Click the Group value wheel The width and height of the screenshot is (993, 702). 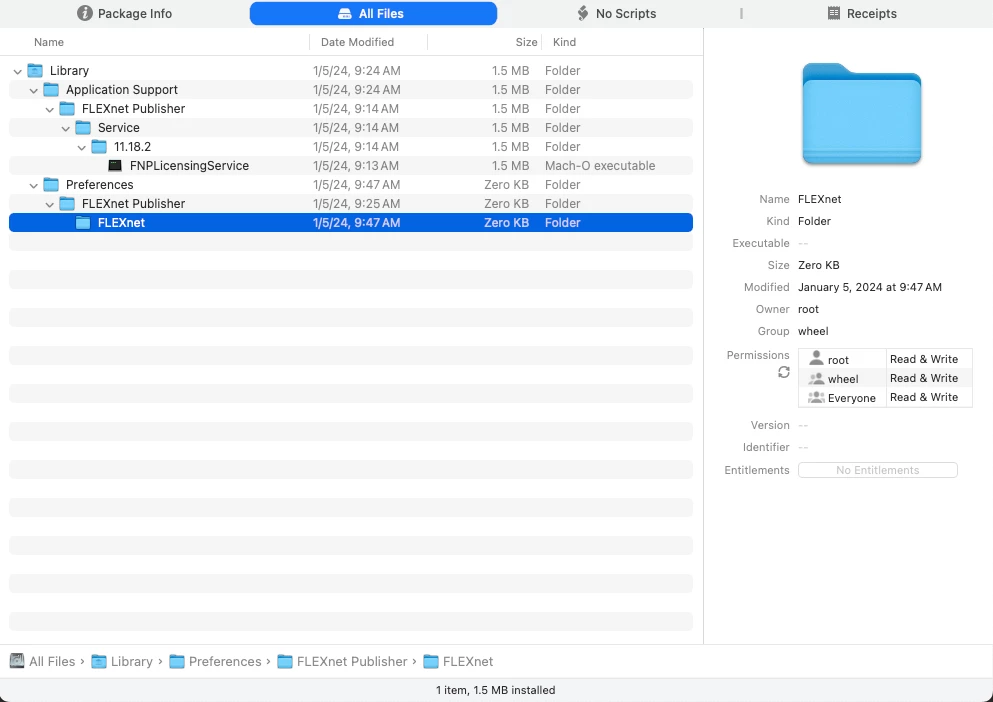point(813,331)
